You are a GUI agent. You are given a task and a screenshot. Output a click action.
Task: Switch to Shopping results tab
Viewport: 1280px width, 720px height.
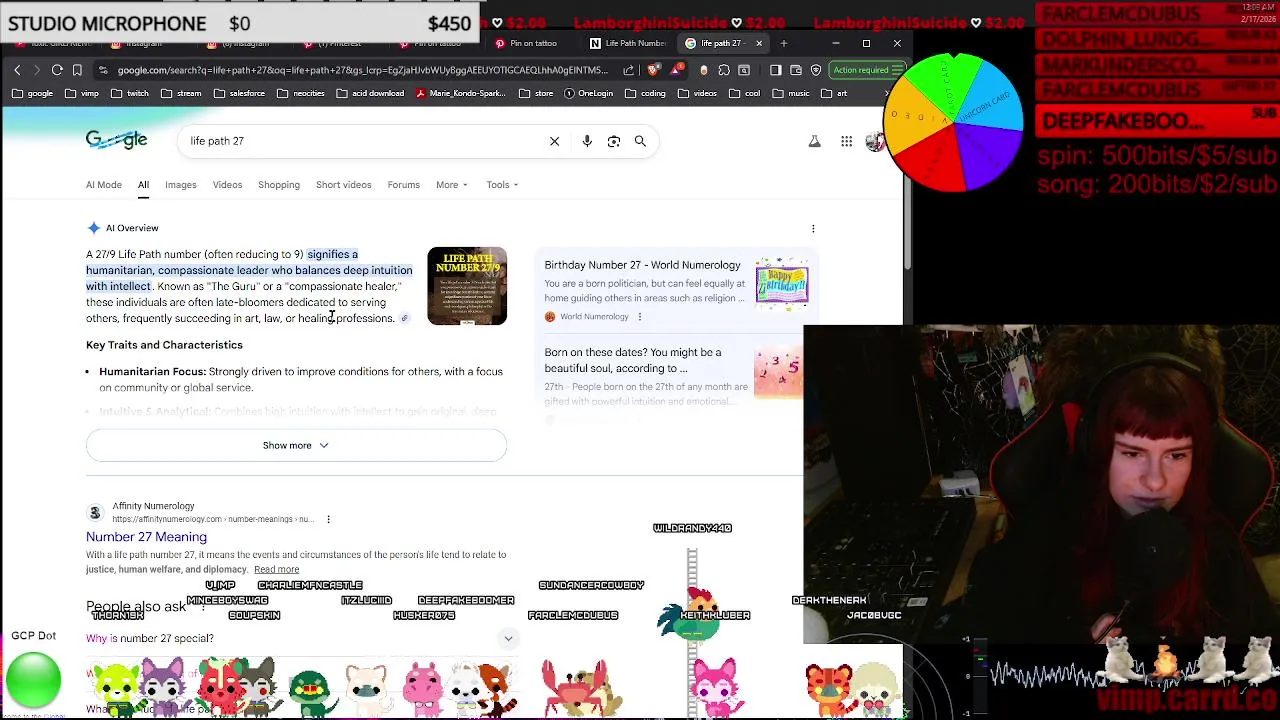[279, 185]
